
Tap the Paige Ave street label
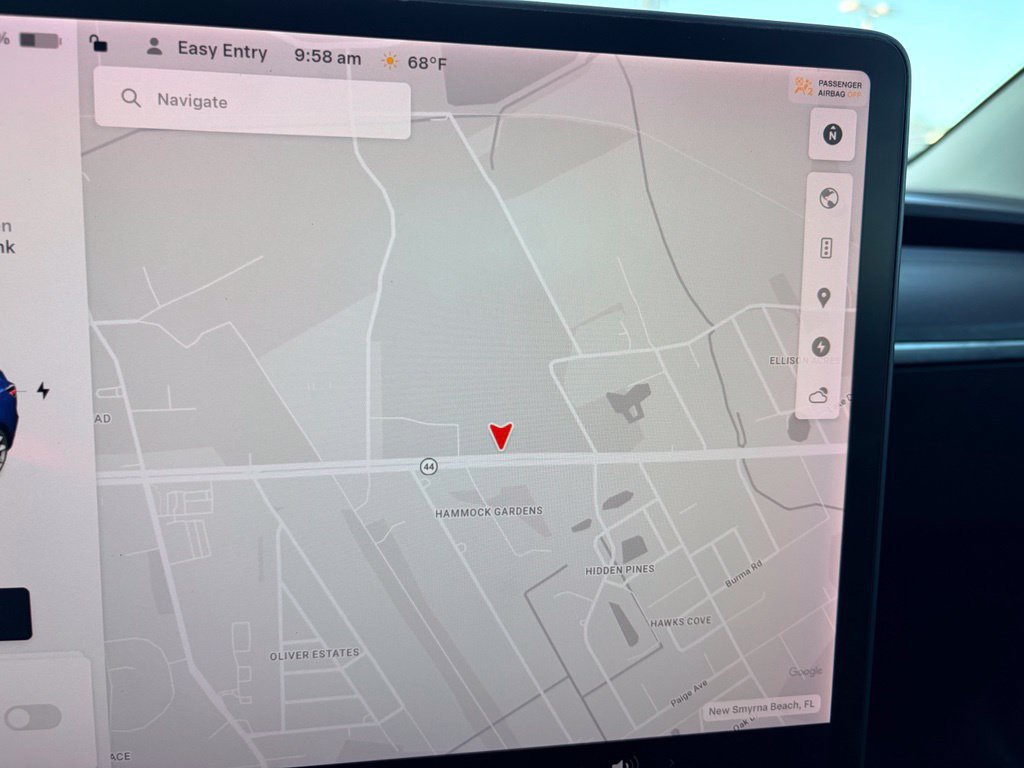(x=689, y=694)
